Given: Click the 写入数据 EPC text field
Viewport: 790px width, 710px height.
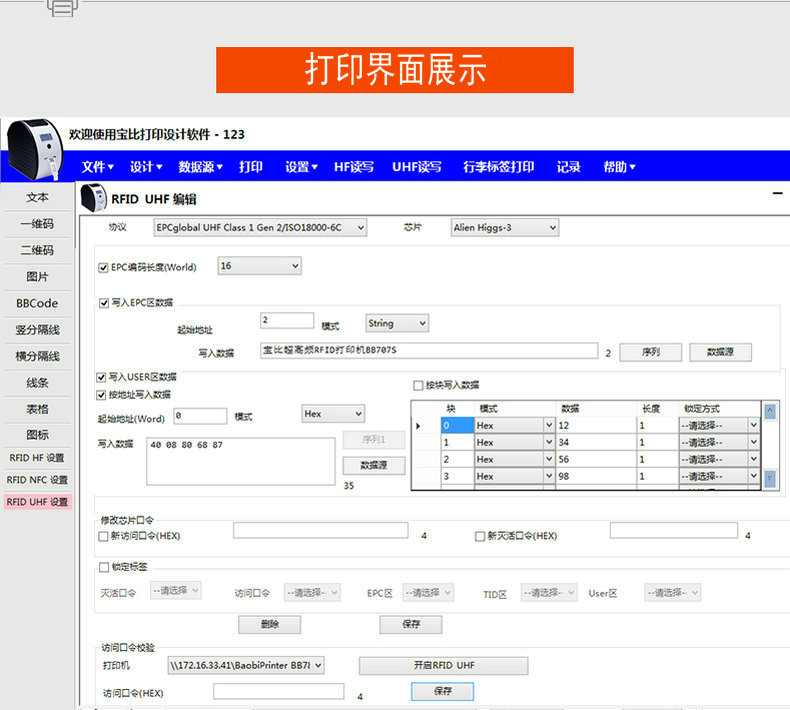Looking at the screenshot, I should (428, 350).
